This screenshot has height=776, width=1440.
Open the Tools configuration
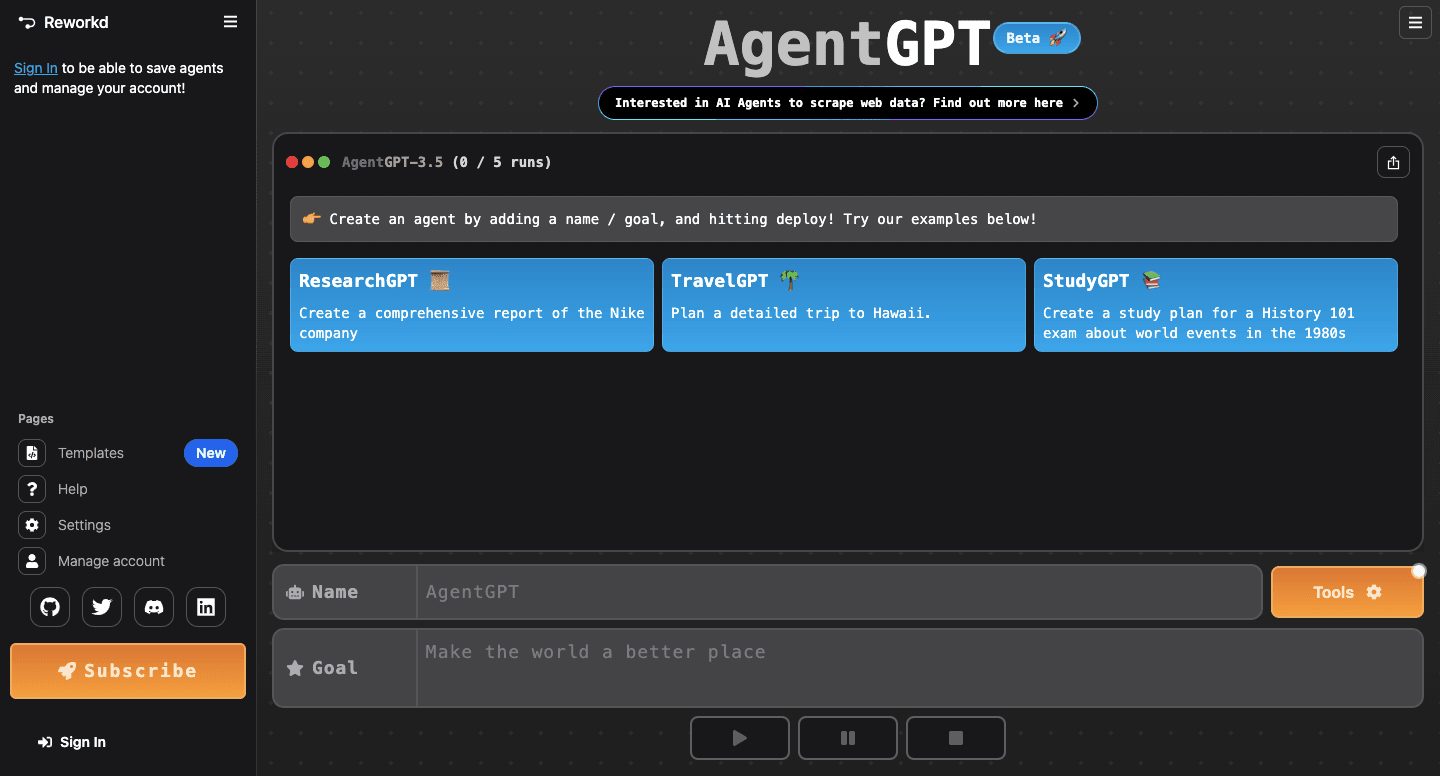(1347, 592)
